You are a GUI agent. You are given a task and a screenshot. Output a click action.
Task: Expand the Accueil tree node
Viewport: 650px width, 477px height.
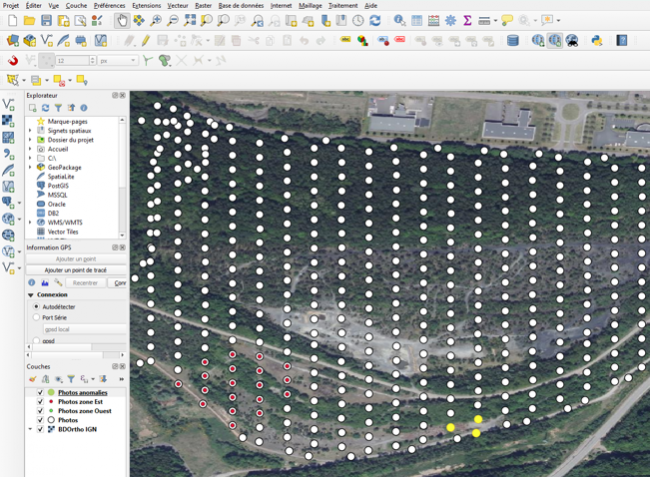pos(30,149)
